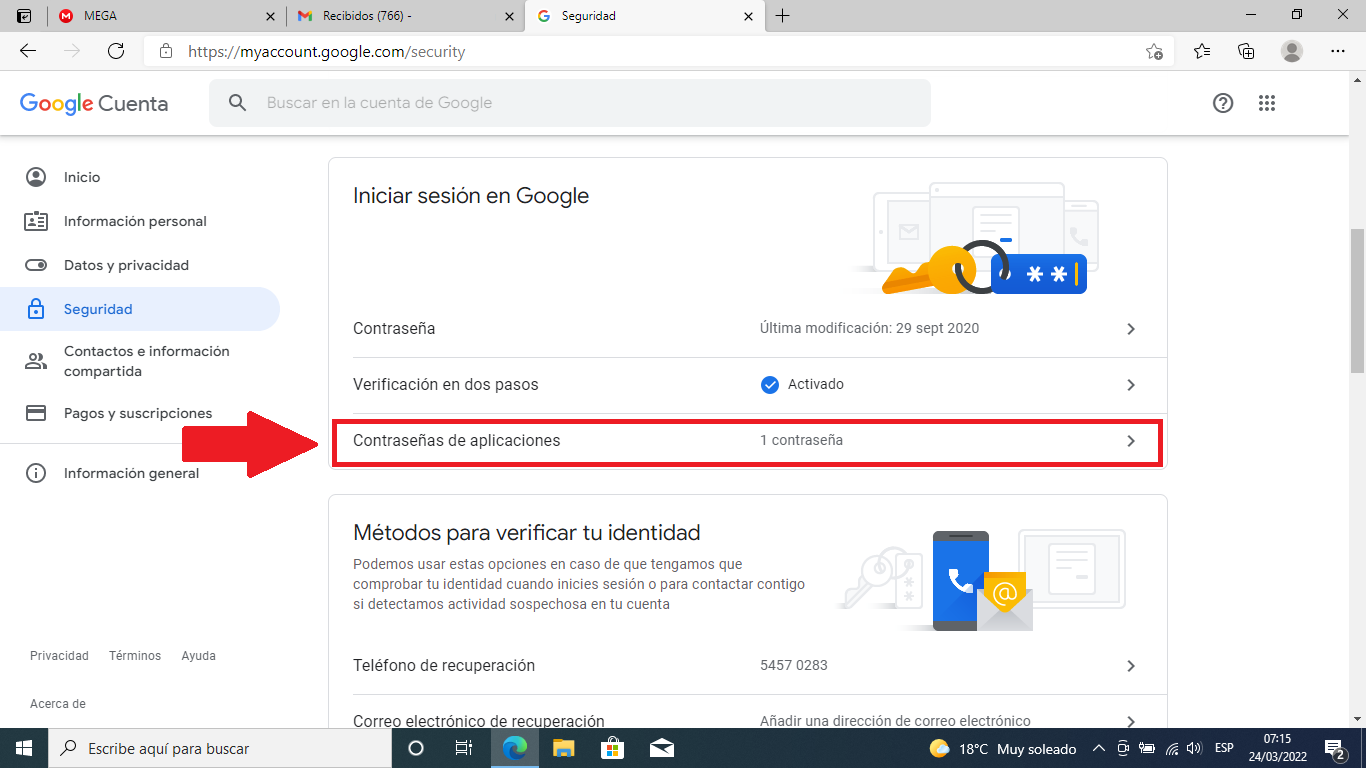Viewport: 1366px width, 768px height.
Task: Click the browser refresh icon
Action: coord(116,51)
